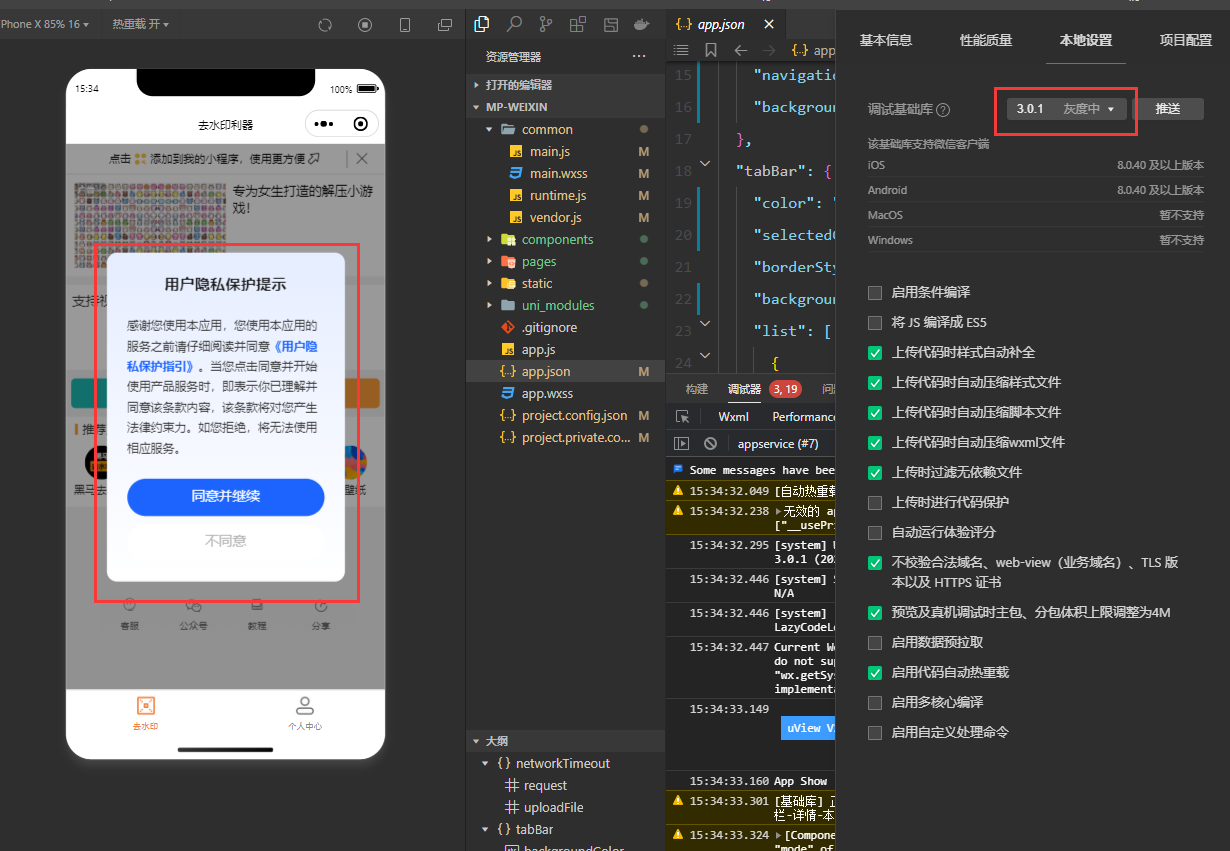Select the 调试器 panel tab

(744, 389)
